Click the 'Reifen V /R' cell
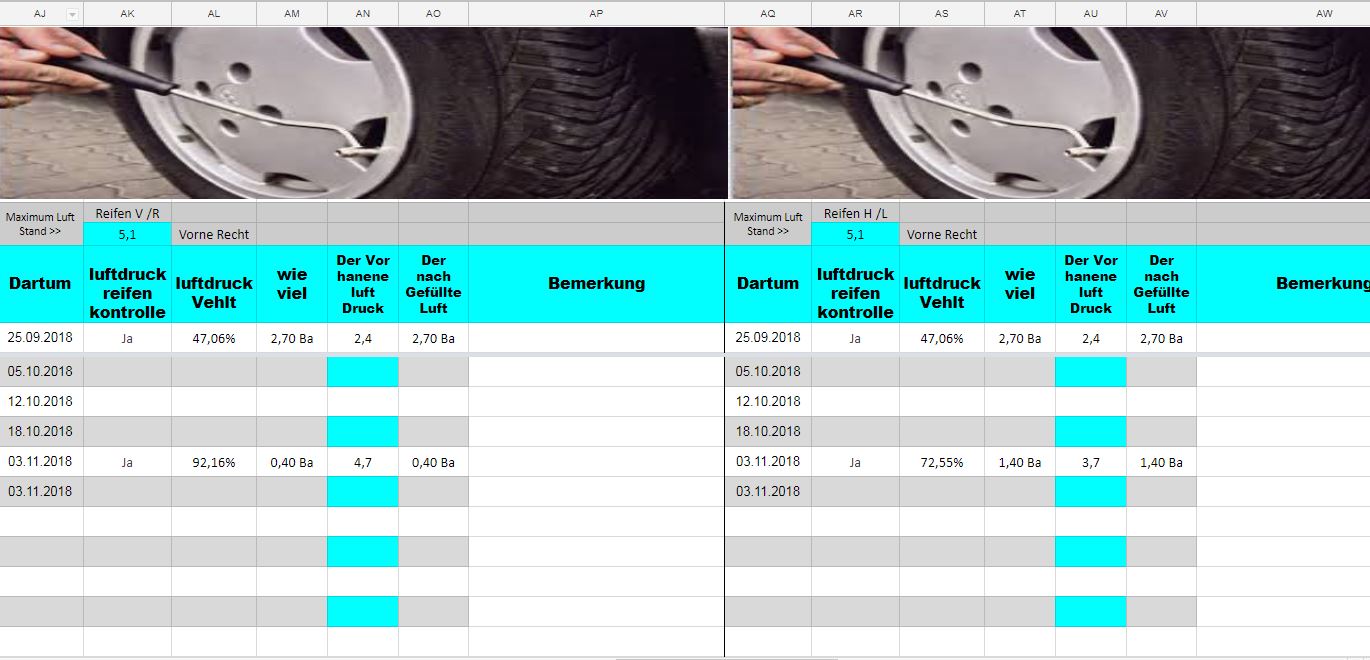Image resolution: width=1370 pixels, height=660 pixels. (x=127, y=212)
